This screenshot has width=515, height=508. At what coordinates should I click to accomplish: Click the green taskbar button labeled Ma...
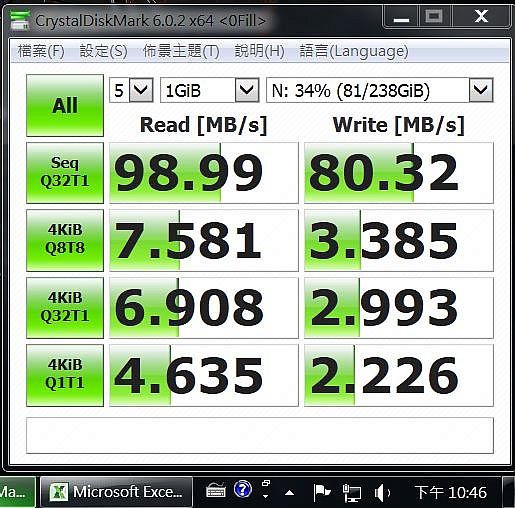coord(17,492)
